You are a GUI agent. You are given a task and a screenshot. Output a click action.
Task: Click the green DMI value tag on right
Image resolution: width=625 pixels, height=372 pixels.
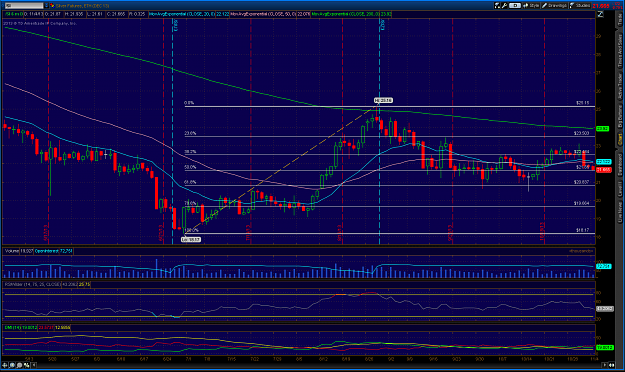click(x=604, y=348)
